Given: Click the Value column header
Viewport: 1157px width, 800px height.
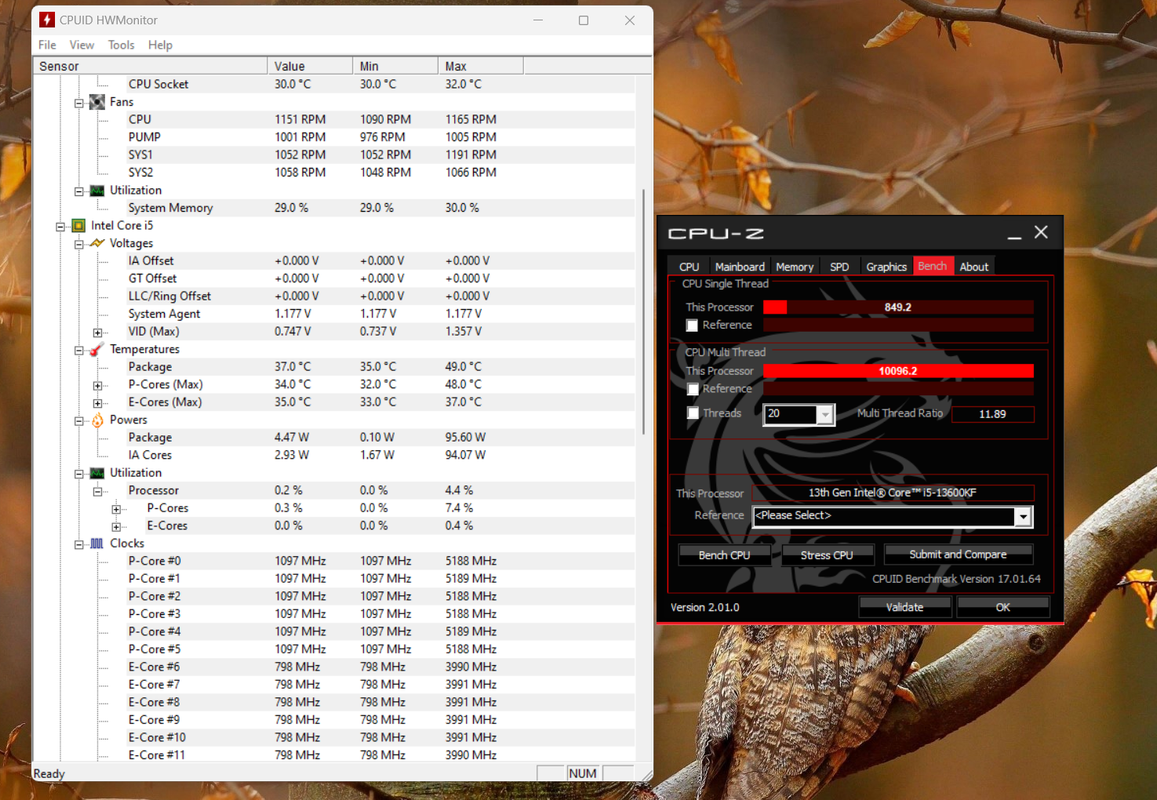Looking at the screenshot, I should (311, 66).
